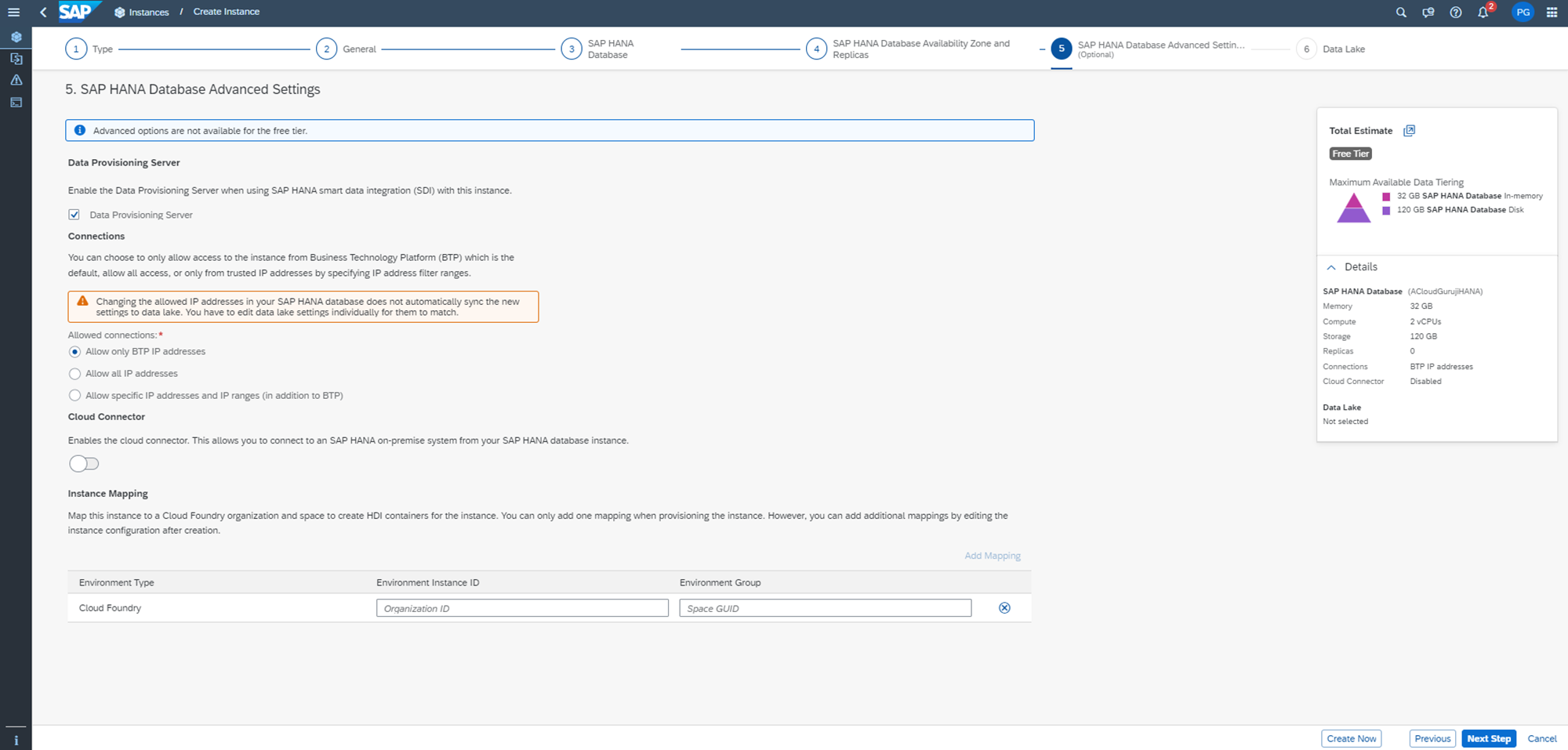Click the Instances breadcrumb link

tap(148, 13)
